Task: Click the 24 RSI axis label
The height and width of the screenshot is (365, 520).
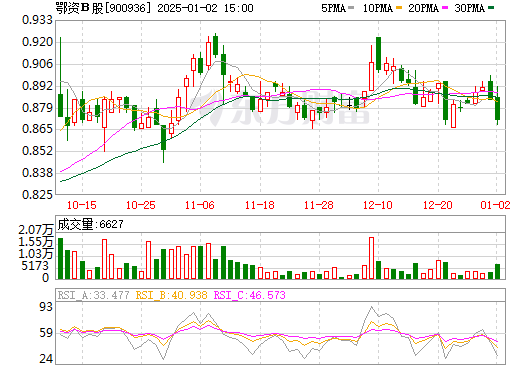Action: (46, 359)
